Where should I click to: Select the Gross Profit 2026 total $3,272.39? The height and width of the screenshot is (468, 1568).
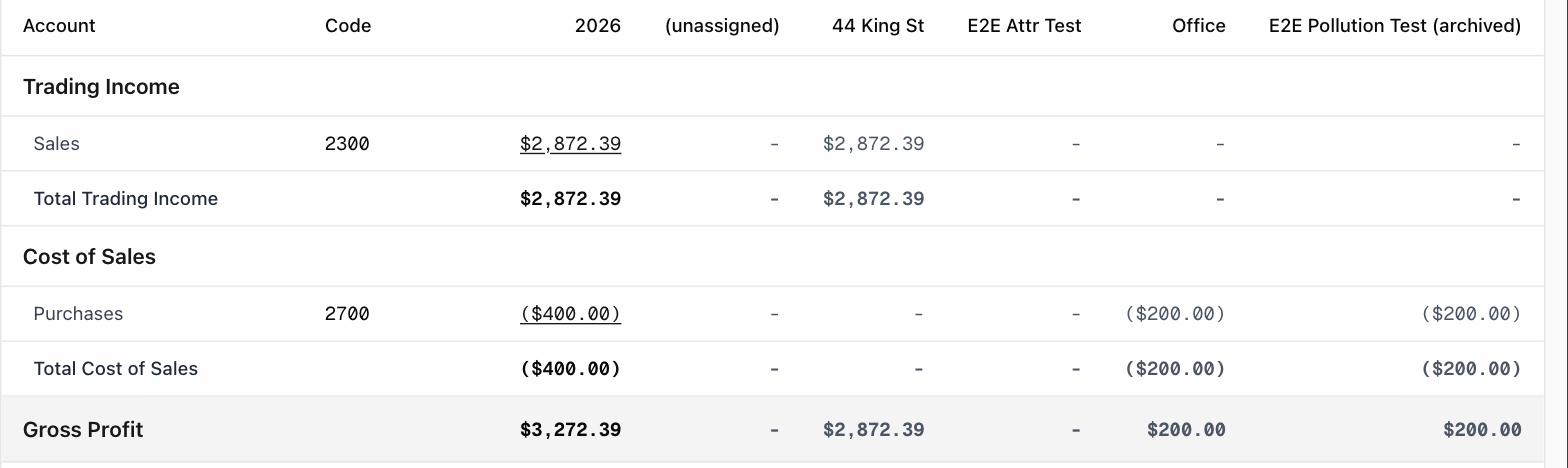[570, 430]
